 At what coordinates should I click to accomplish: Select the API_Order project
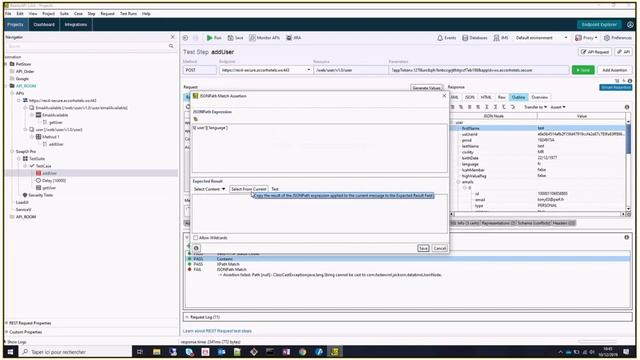tap(25, 71)
